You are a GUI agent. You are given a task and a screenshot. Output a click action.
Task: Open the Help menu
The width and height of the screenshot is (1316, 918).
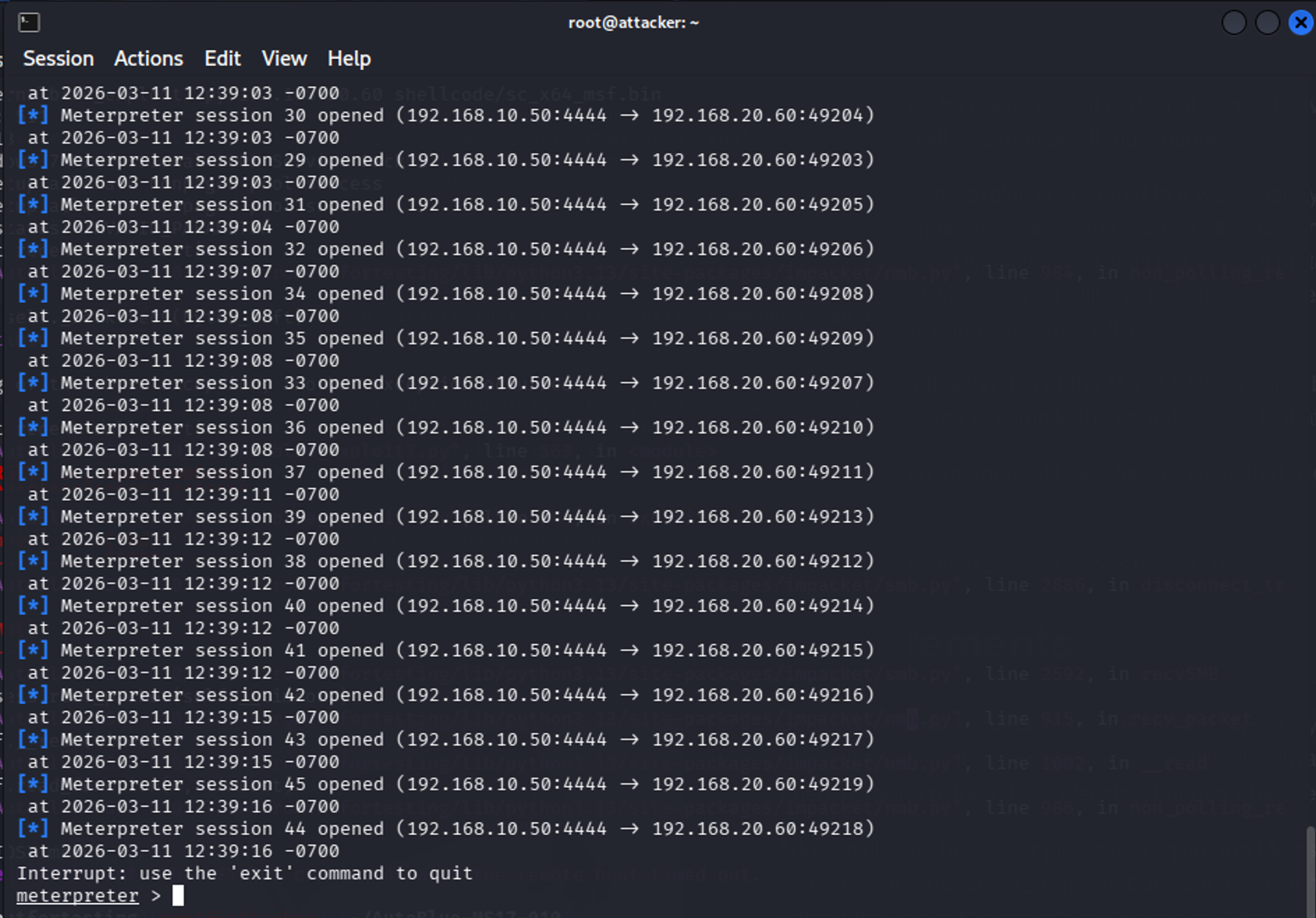pyautogui.click(x=348, y=58)
